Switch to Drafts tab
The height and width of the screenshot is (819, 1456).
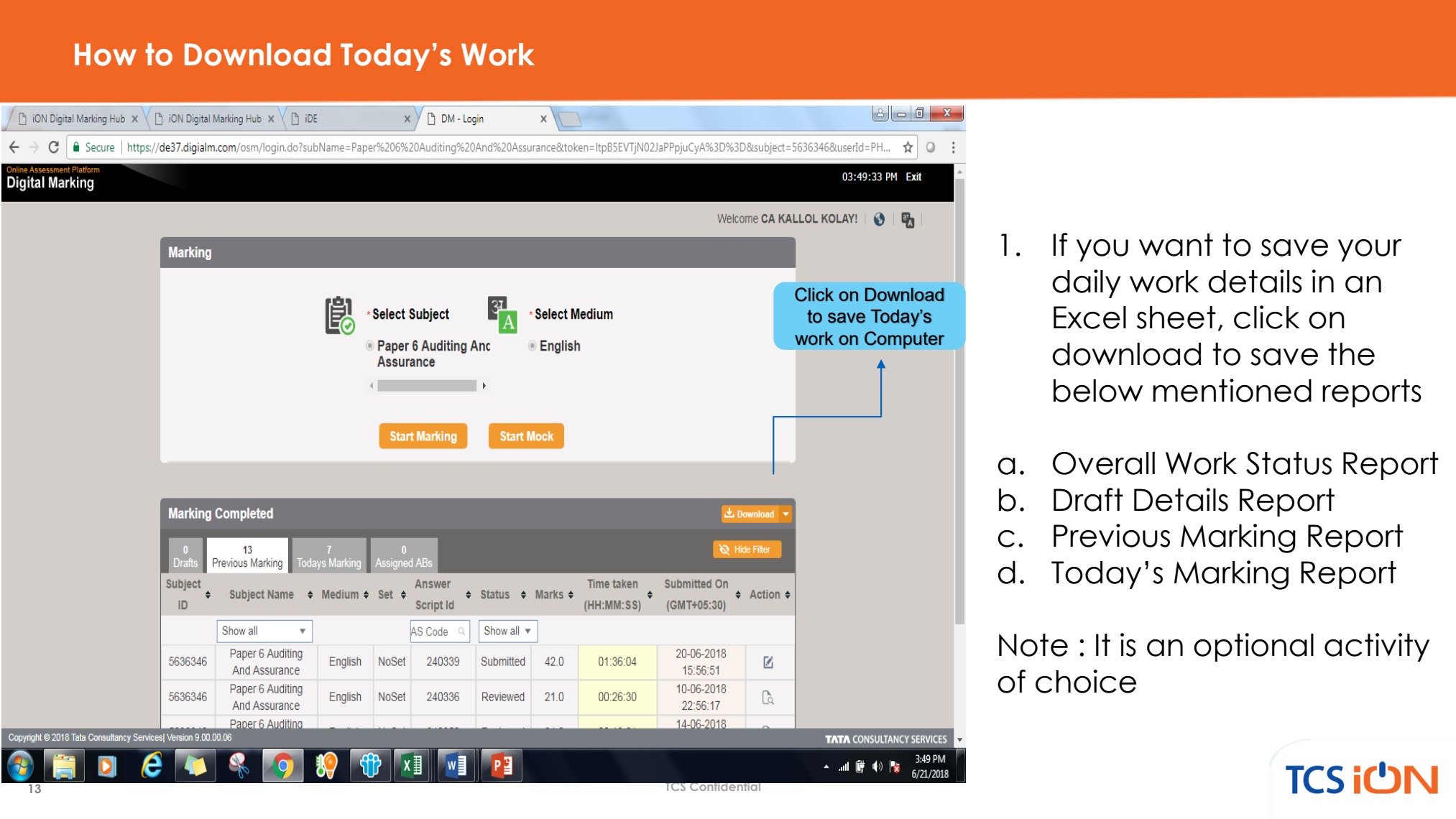185,555
